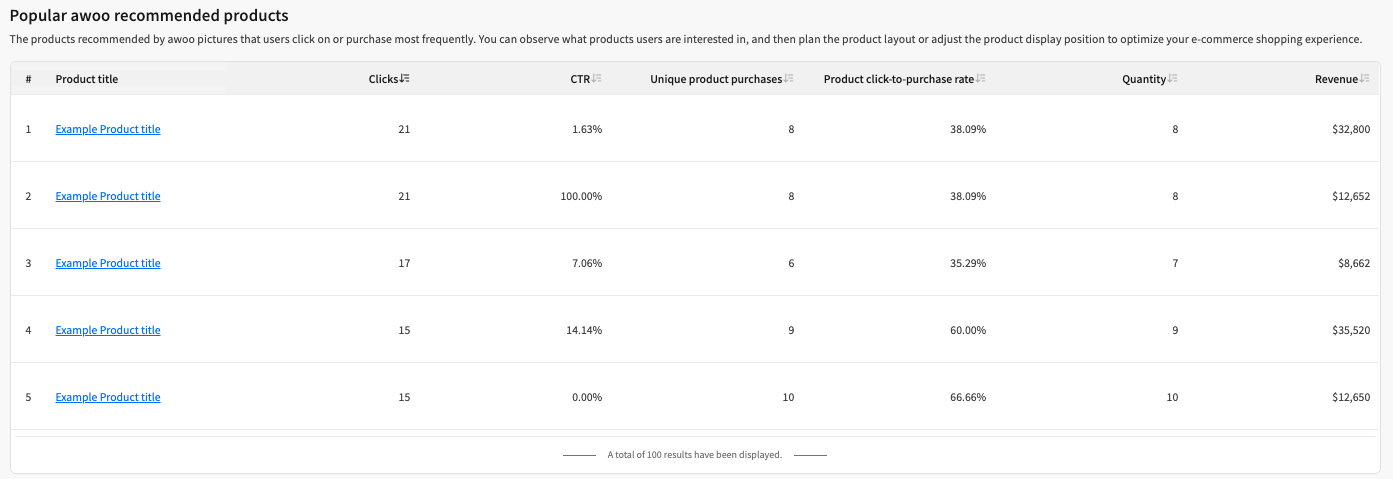The image size is (1393, 479).
Task: Click the 66.66% click-to-purchase rate cell
Action: click(967, 397)
